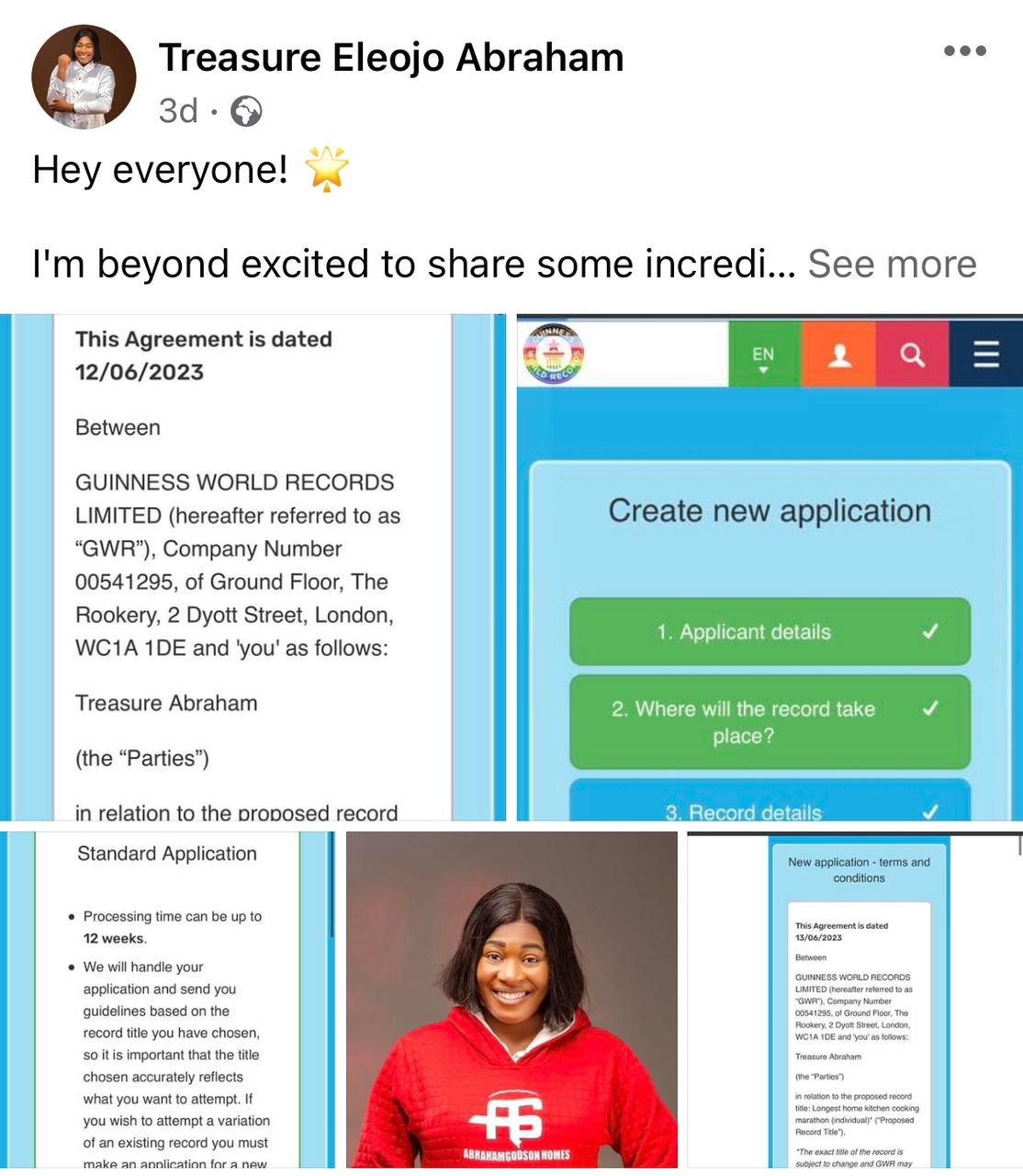Open the terms and conditions screenshot

click(x=855, y=1000)
